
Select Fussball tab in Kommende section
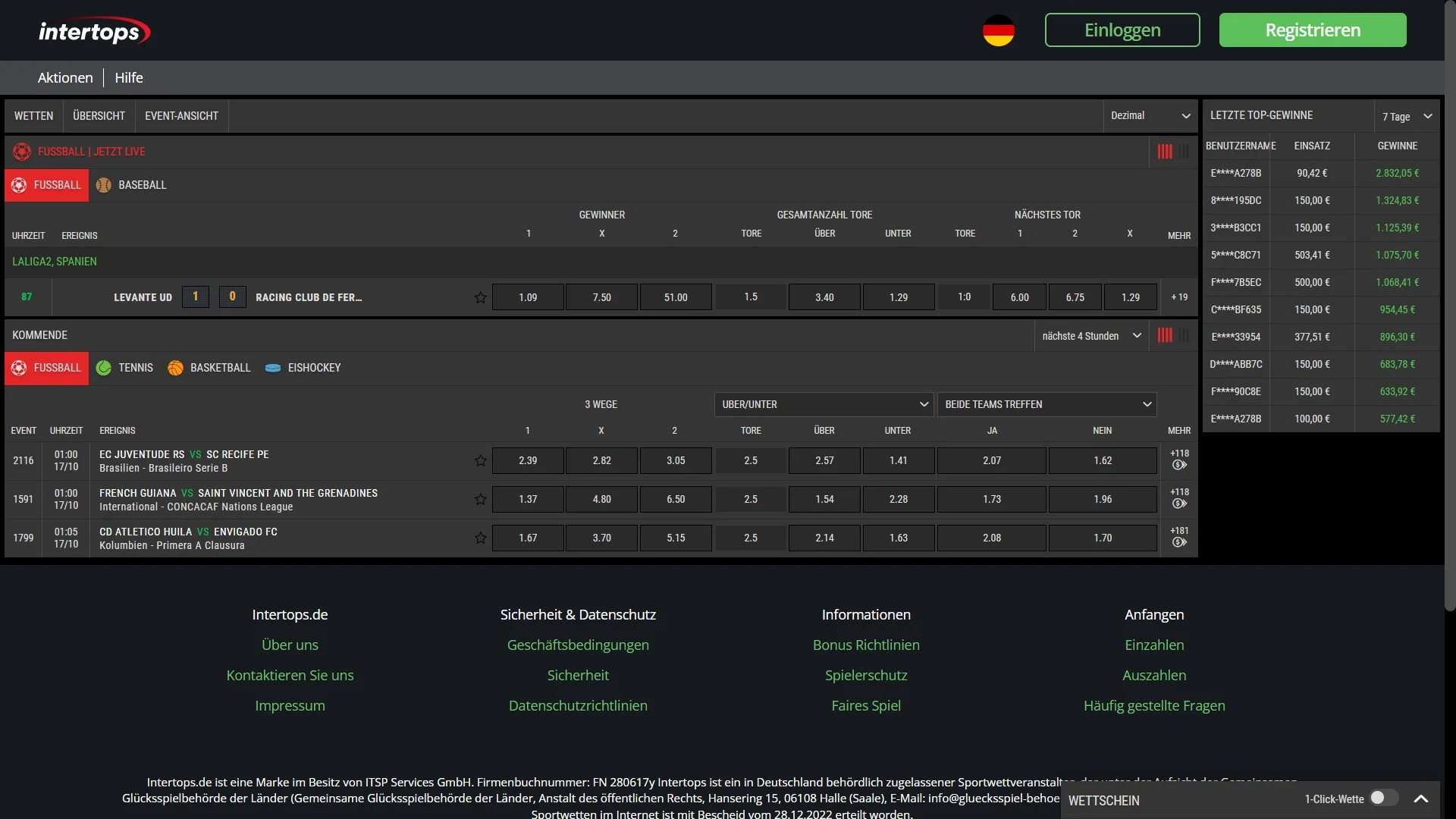(47, 368)
